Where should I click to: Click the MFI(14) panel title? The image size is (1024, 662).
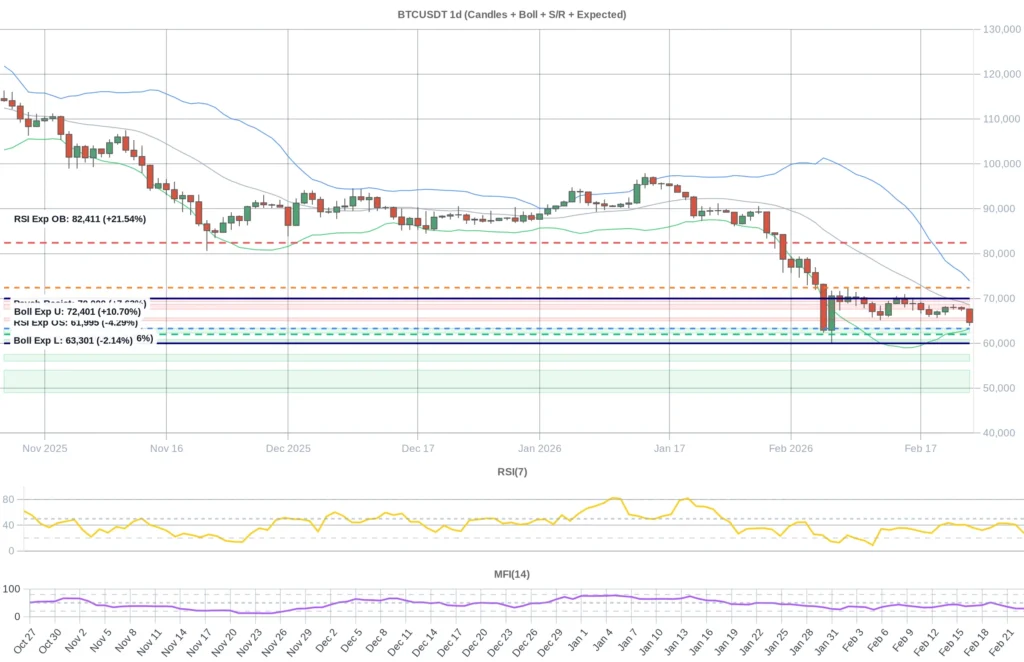(x=511, y=573)
